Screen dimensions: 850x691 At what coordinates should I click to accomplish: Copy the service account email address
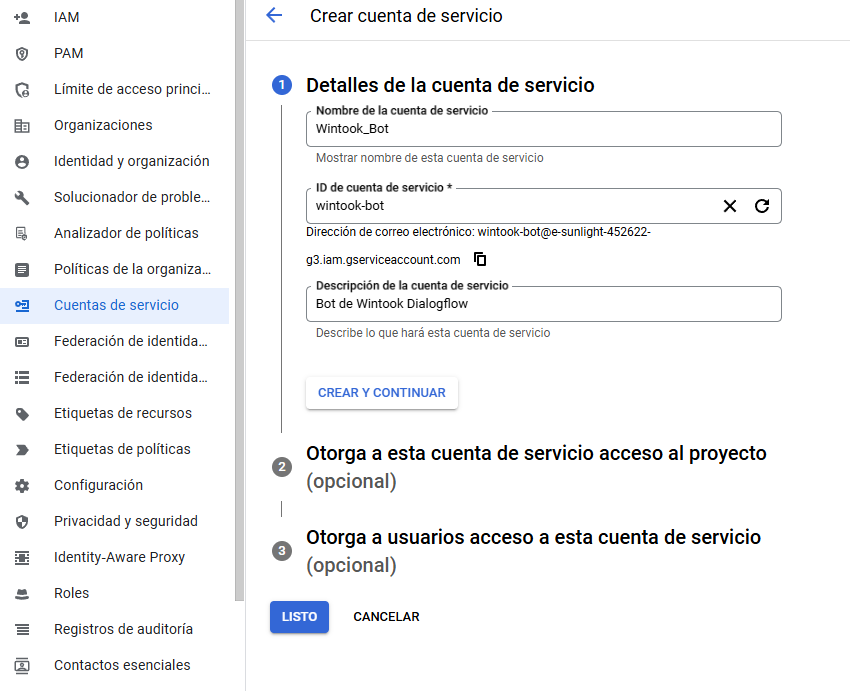480,260
